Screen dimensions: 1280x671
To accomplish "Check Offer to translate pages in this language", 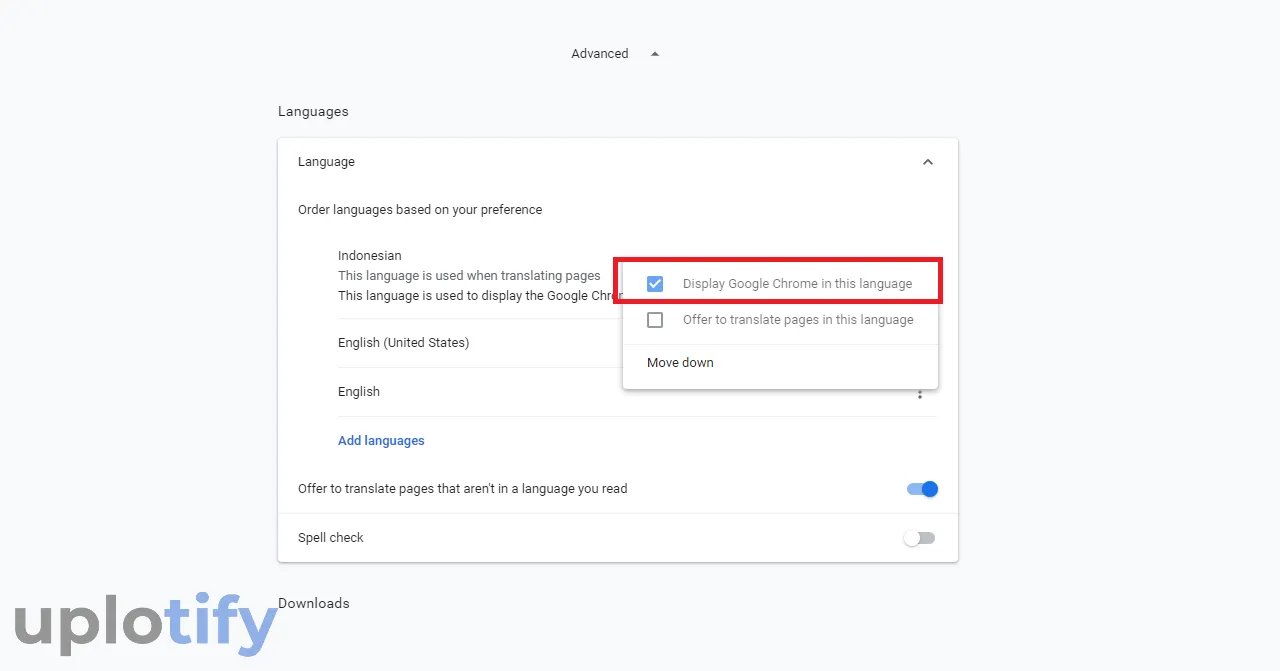I will point(655,320).
